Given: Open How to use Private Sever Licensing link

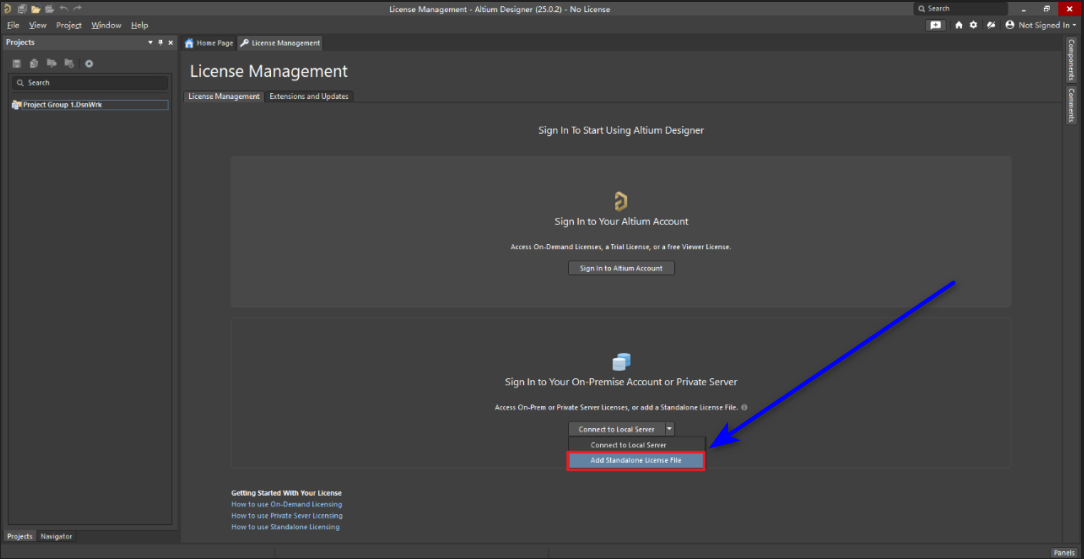Looking at the screenshot, I should pos(287,515).
